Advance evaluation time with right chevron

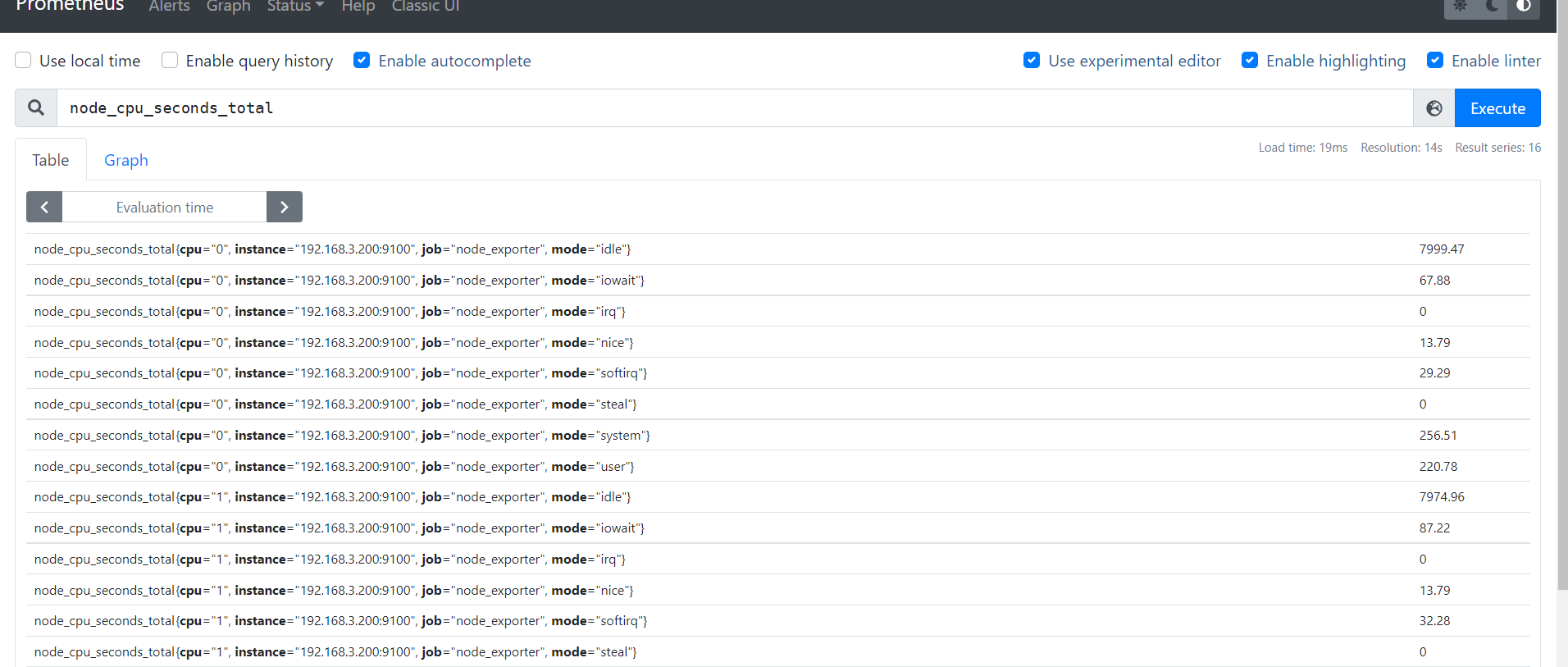(x=285, y=207)
